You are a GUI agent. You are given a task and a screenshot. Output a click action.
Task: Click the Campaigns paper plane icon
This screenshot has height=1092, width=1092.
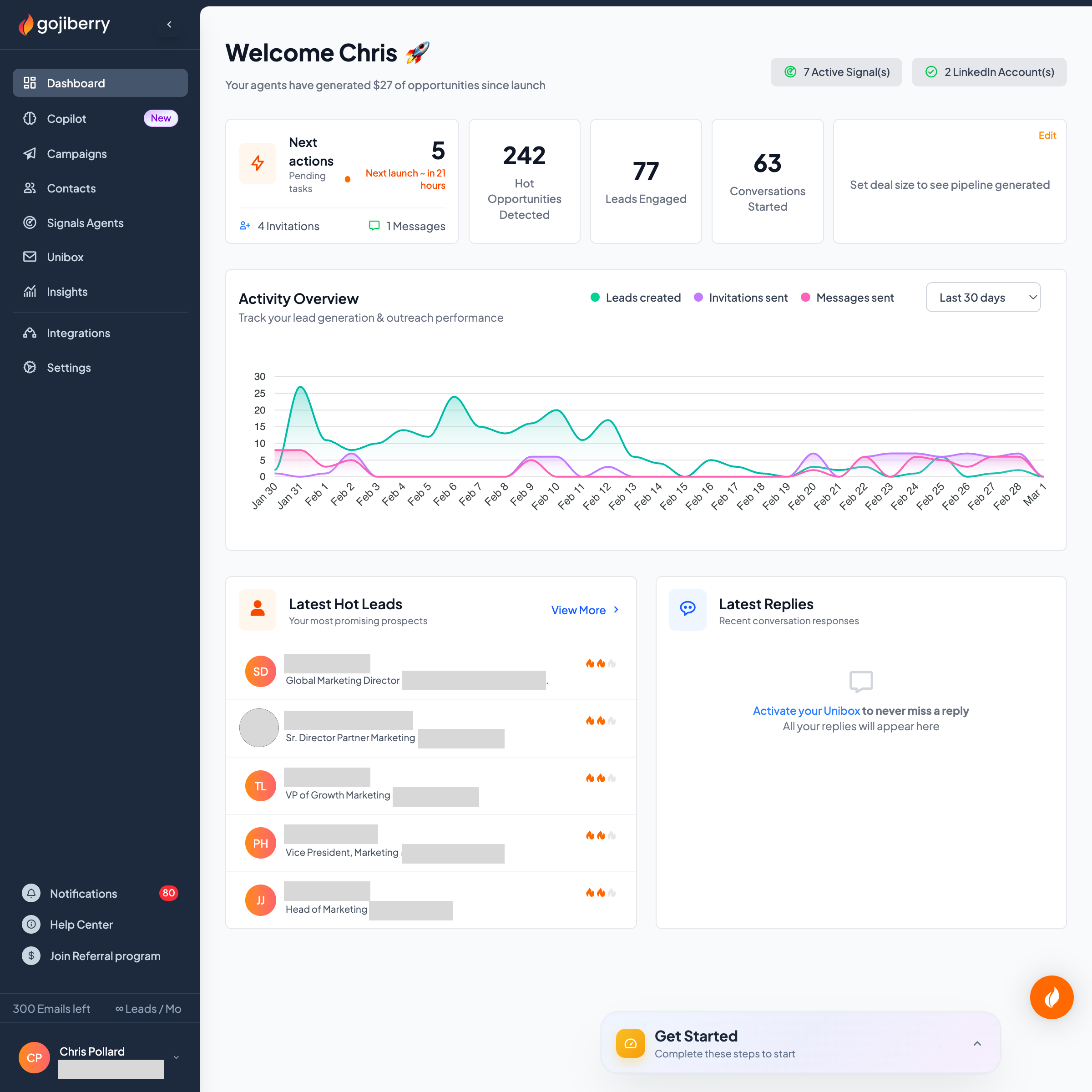click(x=30, y=154)
